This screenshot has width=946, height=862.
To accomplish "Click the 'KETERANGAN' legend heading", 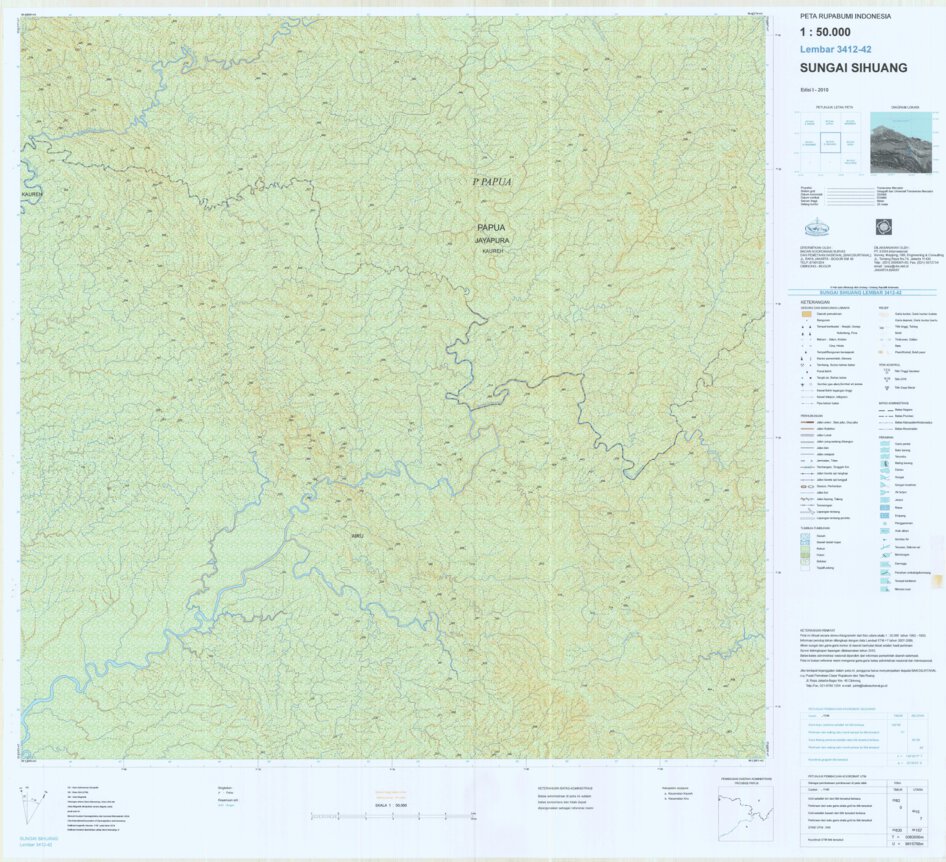I will (814, 302).
